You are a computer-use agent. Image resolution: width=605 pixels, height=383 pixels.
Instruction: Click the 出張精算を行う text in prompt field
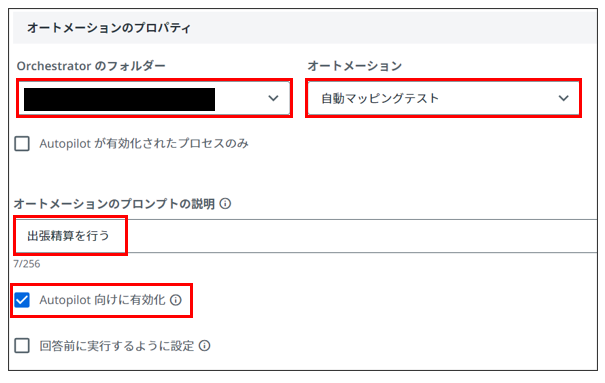[x=68, y=235]
